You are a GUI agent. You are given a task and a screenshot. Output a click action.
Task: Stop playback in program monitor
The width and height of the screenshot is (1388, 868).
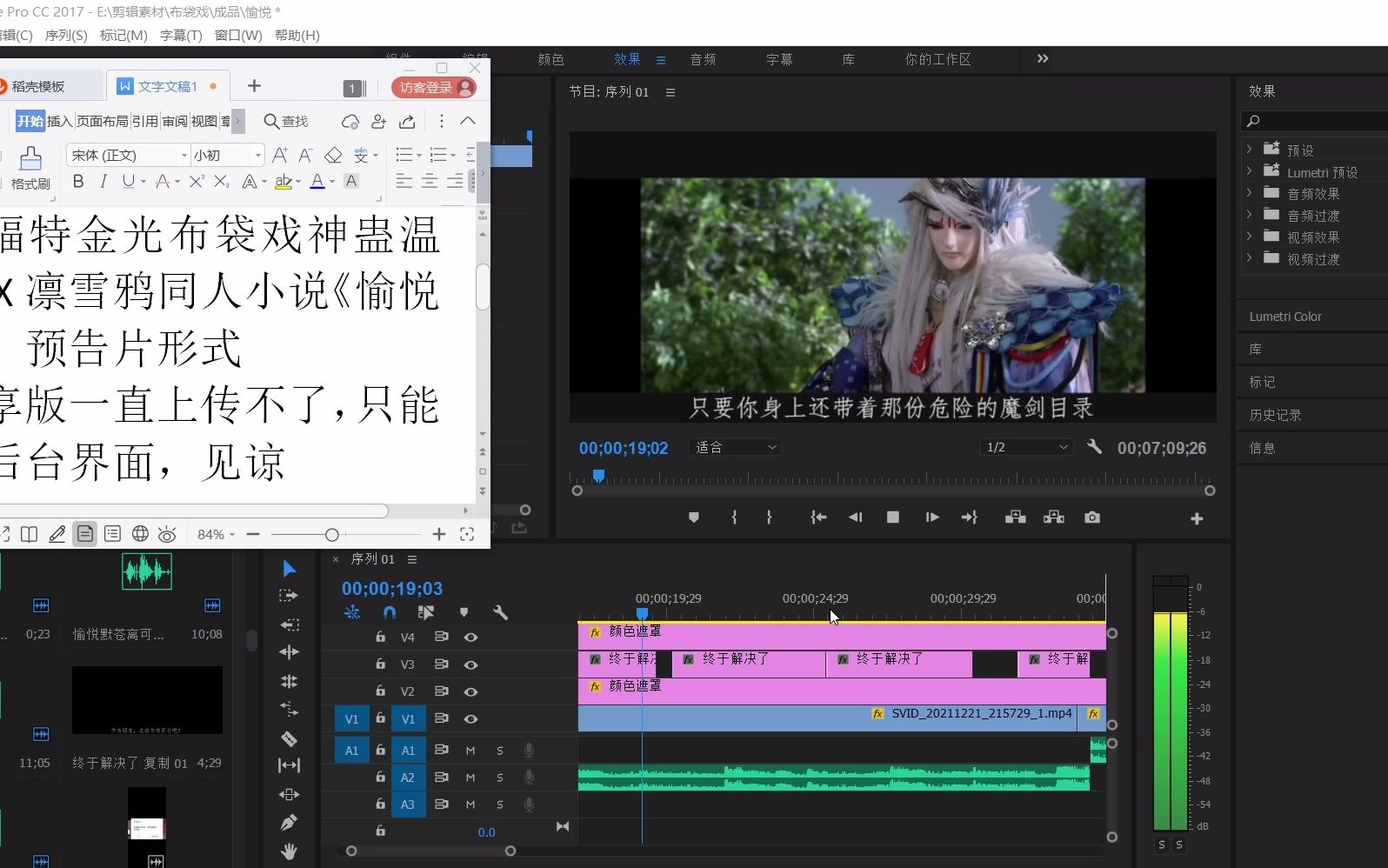(893, 517)
